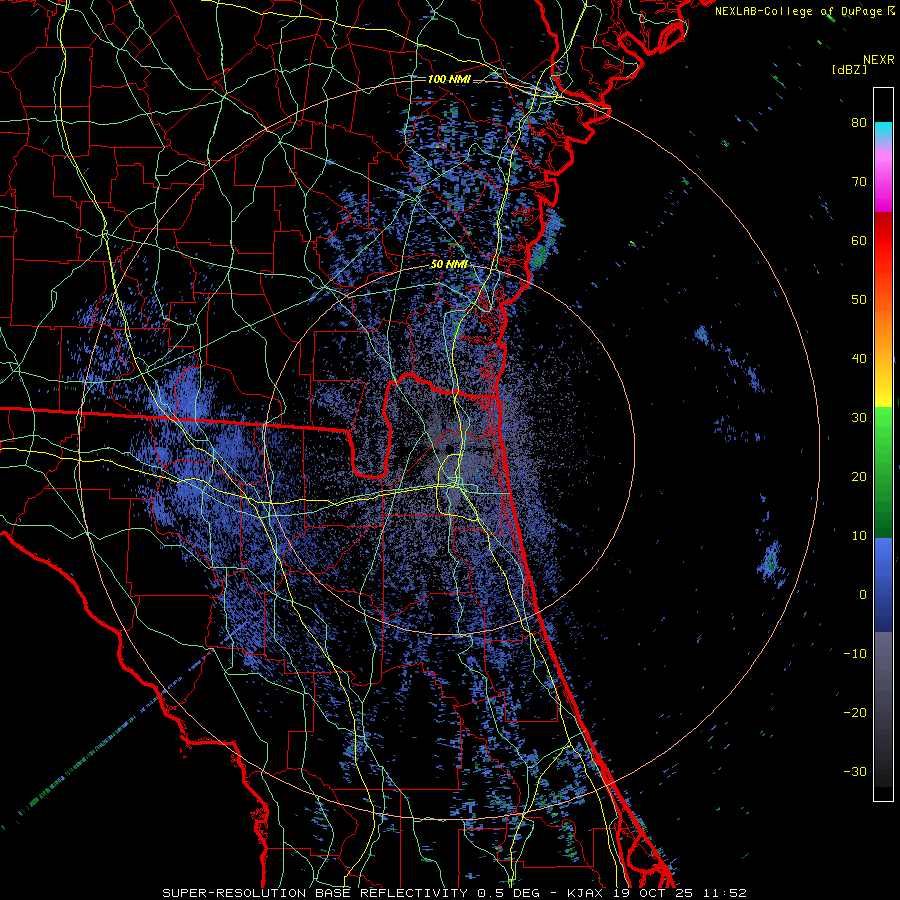This screenshot has width=900, height=900.
Task: Click the 50 NMI range ring label
Action: coord(449,265)
